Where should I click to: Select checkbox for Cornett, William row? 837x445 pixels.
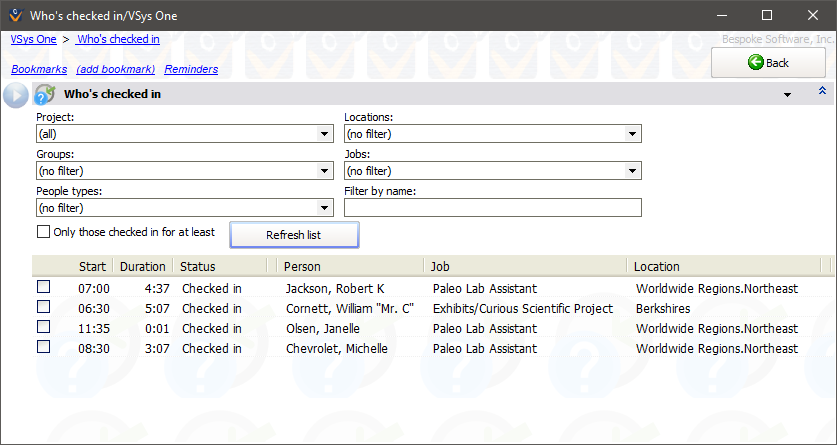(43, 308)
